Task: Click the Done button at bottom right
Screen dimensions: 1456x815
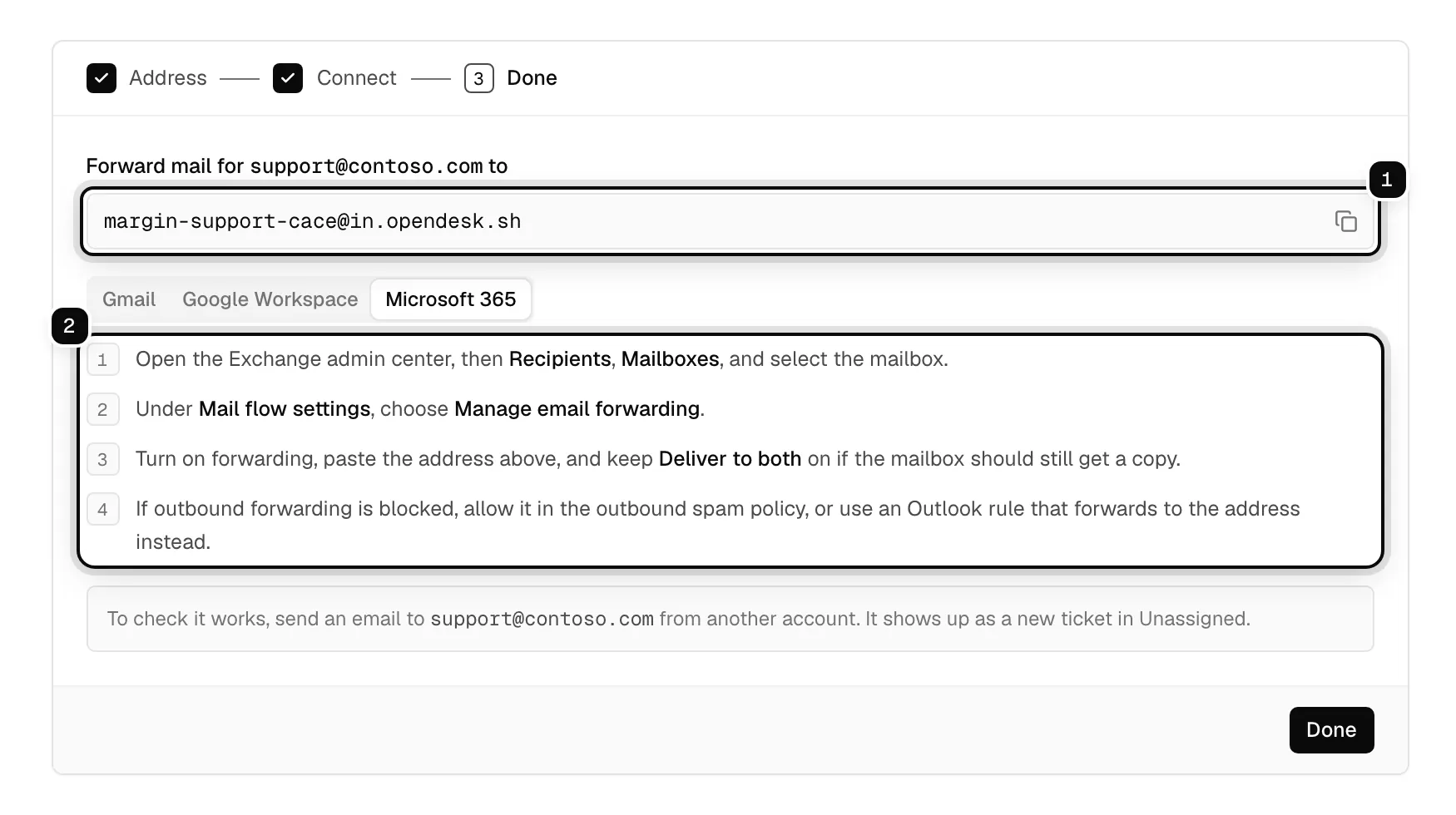Action: pyautogui.click(x=1331, y=730)
